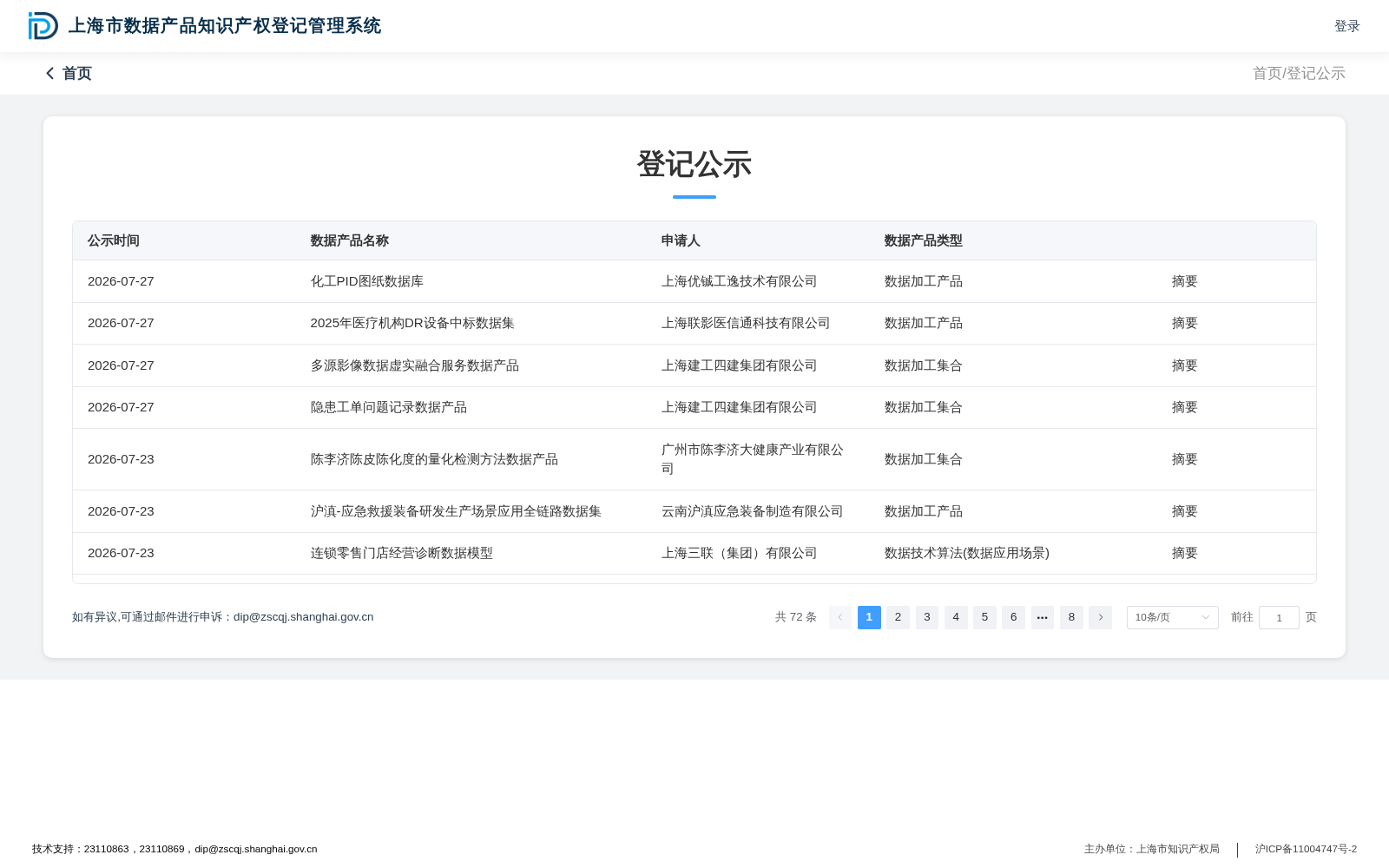Click footer 主办单位：上海市知识产权局
Screen dimensions: 1389x868
(1152, 849)
